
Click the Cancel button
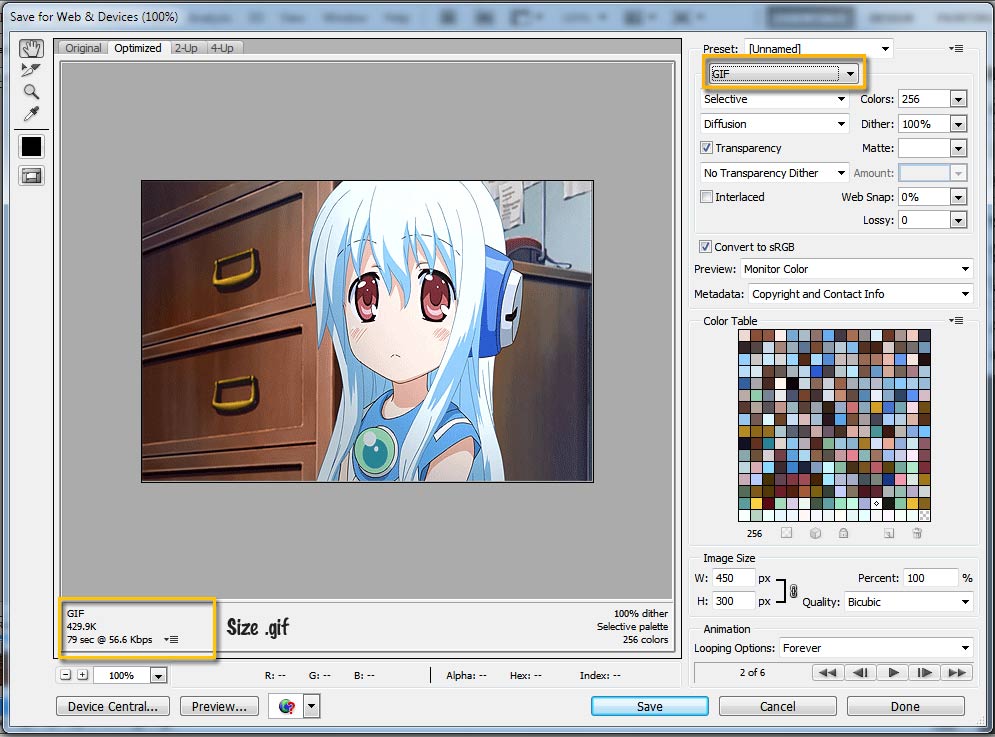(778, 707)
